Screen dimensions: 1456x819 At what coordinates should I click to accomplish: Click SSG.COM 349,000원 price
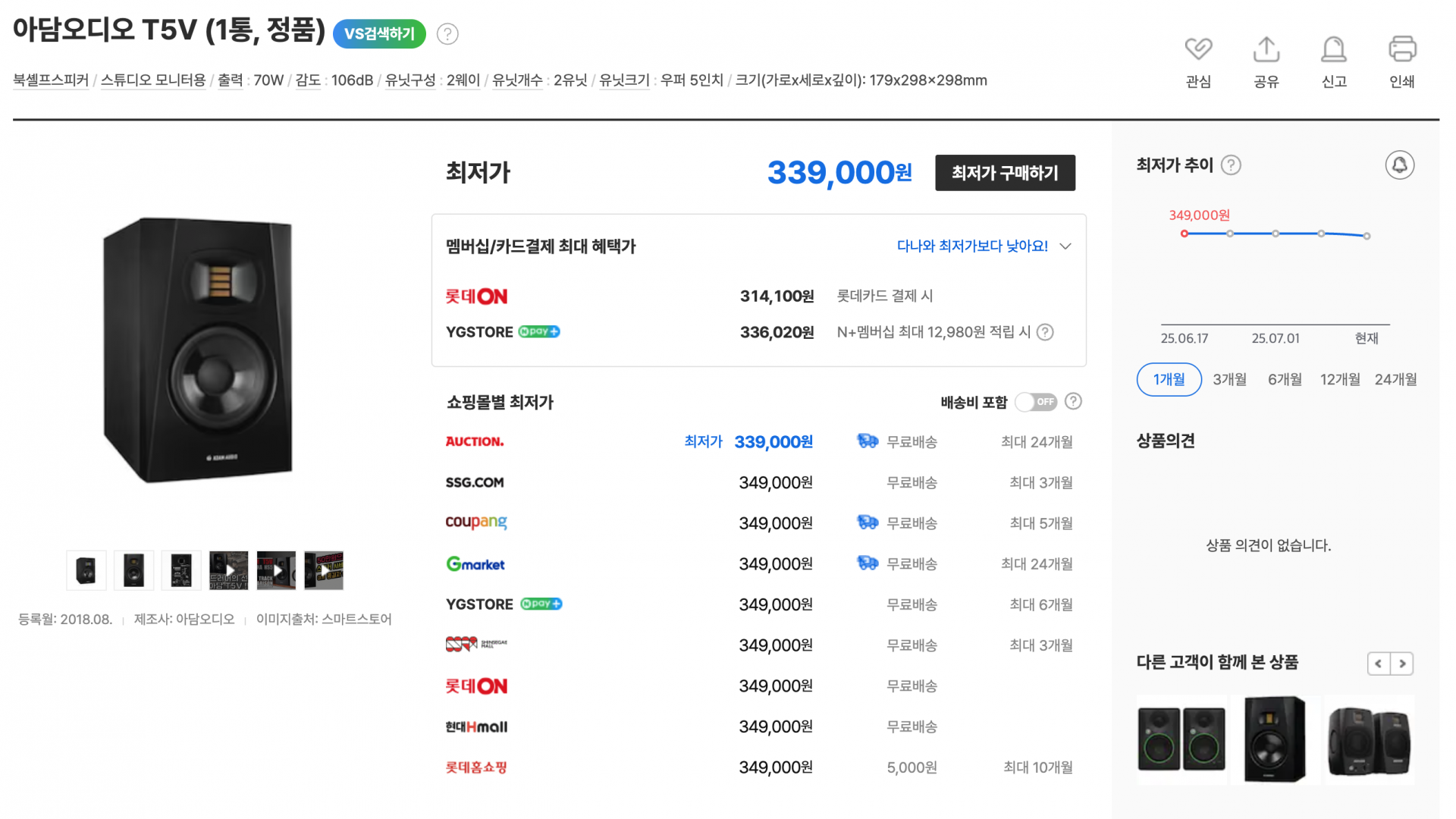[776, 482]
